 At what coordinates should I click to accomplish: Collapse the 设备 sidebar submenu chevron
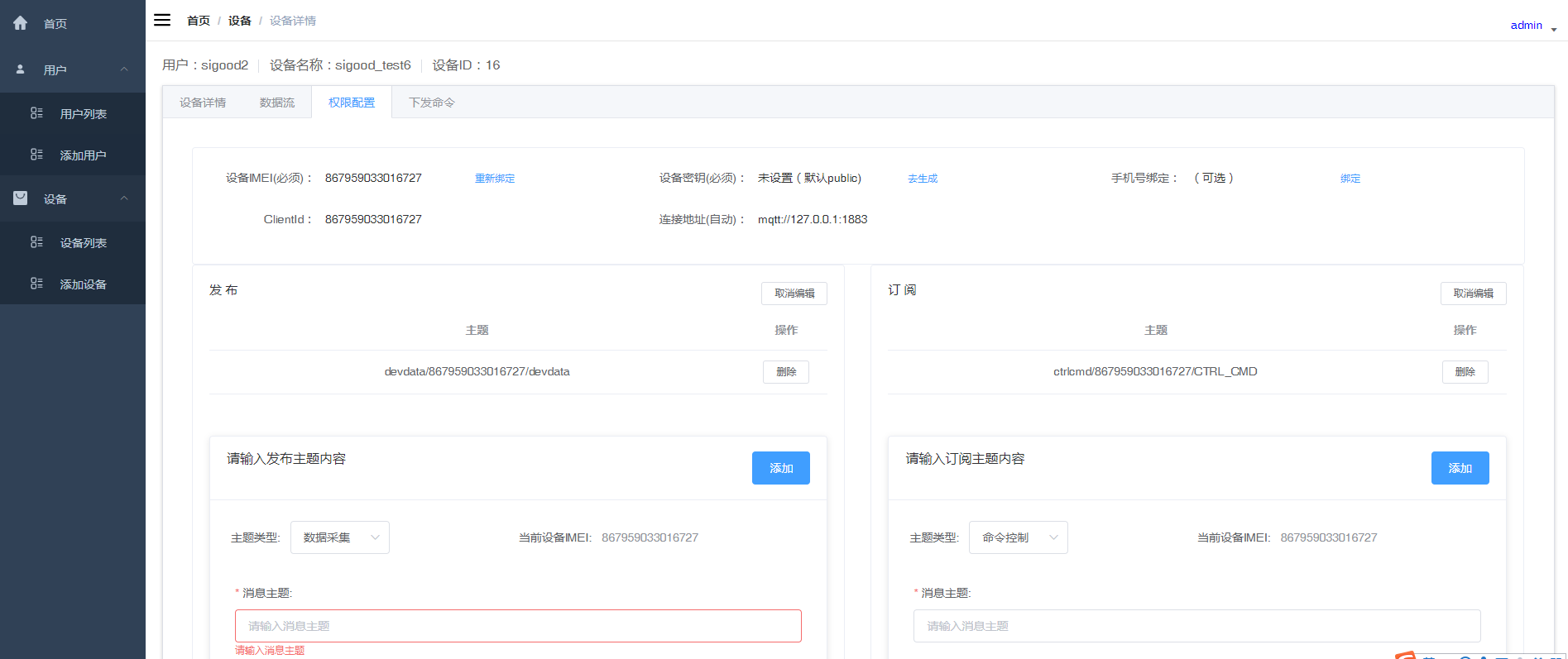click(x=124, y=198)
